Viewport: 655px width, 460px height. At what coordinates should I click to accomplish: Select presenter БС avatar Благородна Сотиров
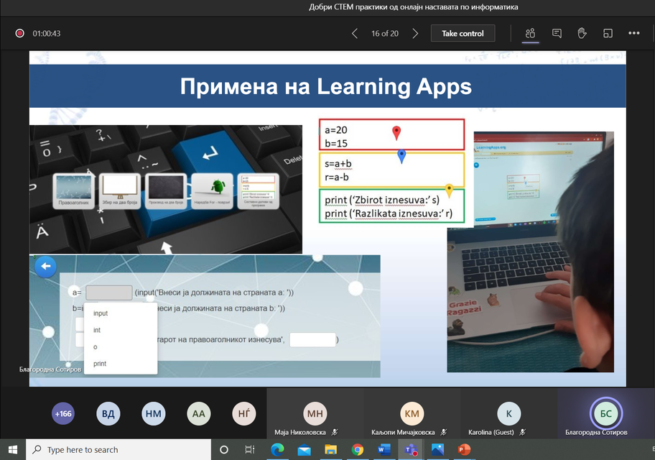click(606, 413)
